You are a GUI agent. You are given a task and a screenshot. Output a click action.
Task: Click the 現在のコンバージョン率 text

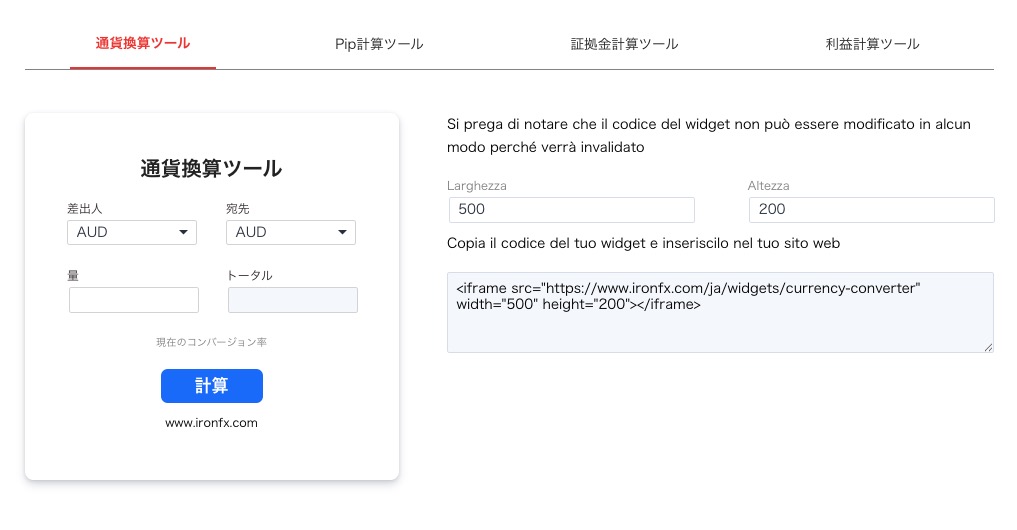(211, 342)
